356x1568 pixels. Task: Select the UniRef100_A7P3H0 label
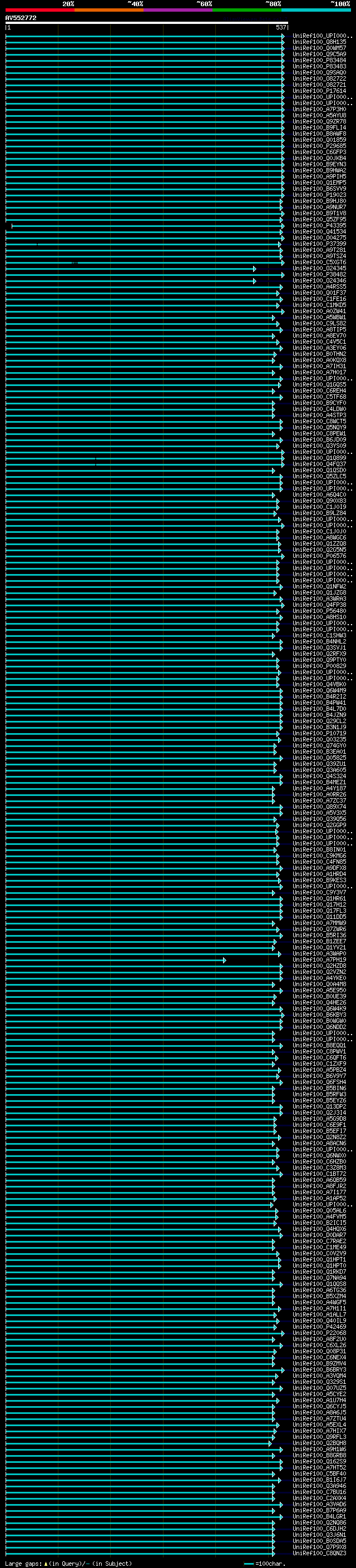coord(319,110)
